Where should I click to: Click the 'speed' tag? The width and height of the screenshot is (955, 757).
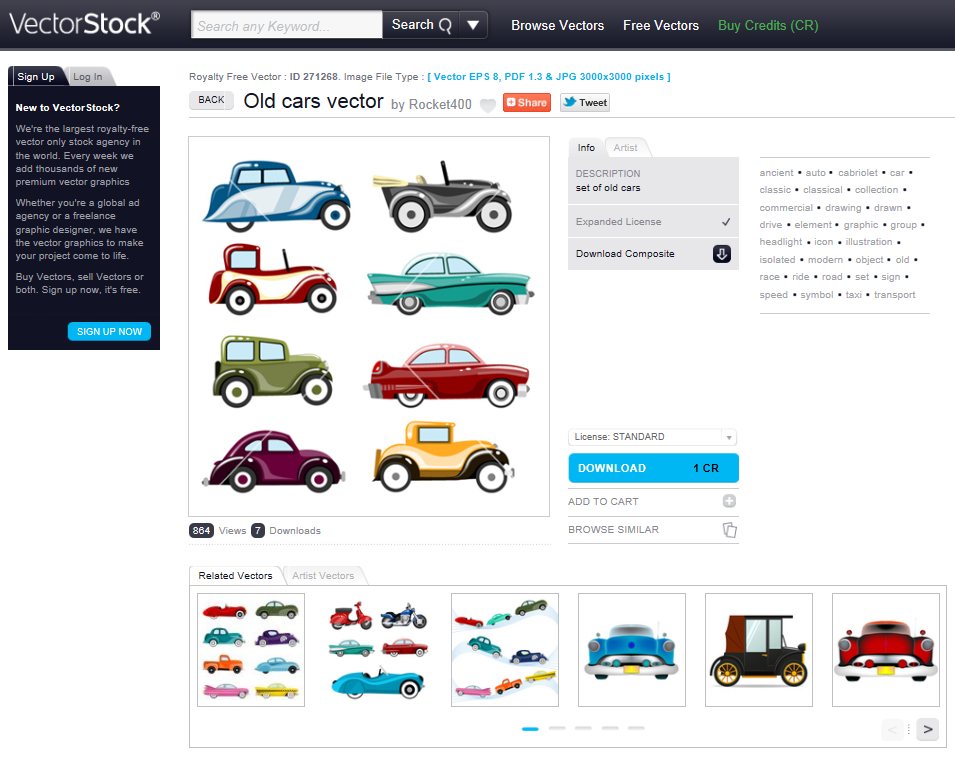(x=774, y=295)
